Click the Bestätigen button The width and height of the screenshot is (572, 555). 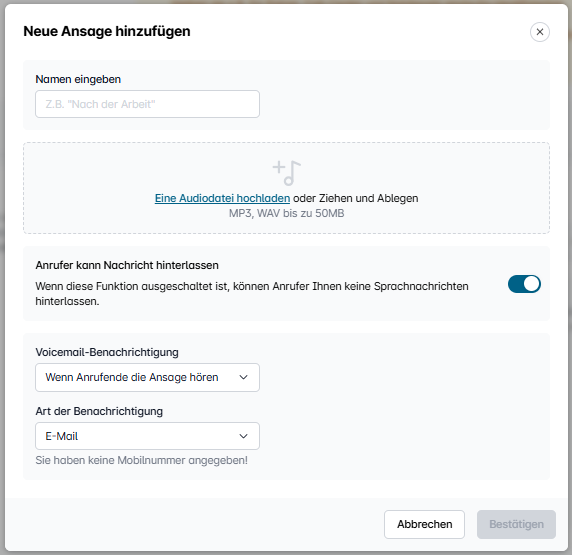click(516, 524)
